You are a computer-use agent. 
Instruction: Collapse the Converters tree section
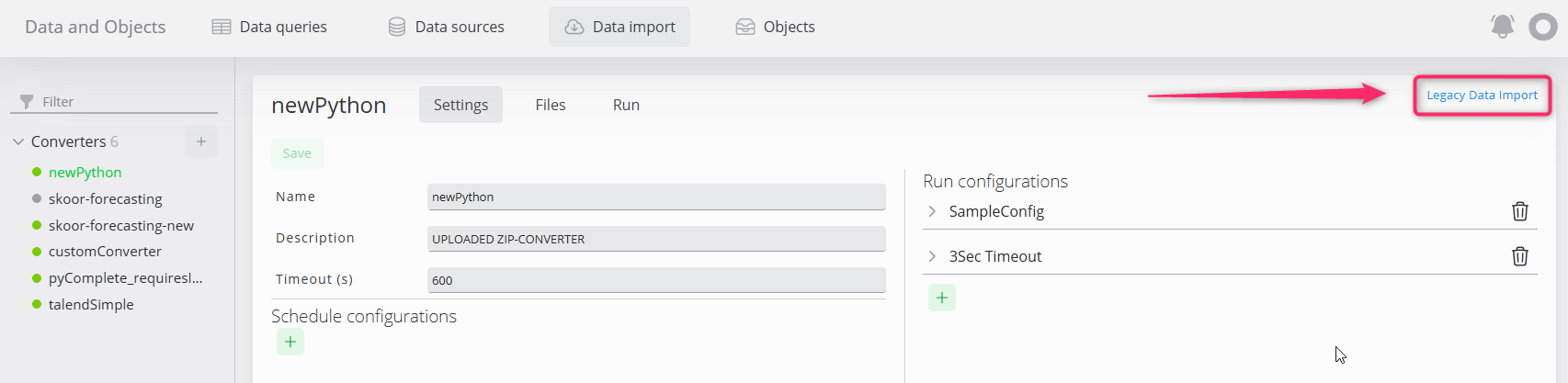point(18,141)
